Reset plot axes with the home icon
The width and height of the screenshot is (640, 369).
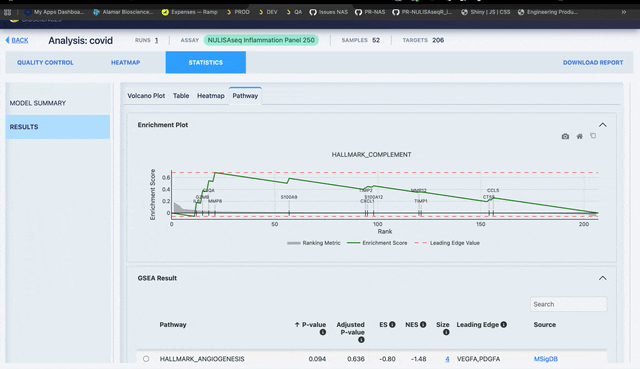click(x=579, y=136)
